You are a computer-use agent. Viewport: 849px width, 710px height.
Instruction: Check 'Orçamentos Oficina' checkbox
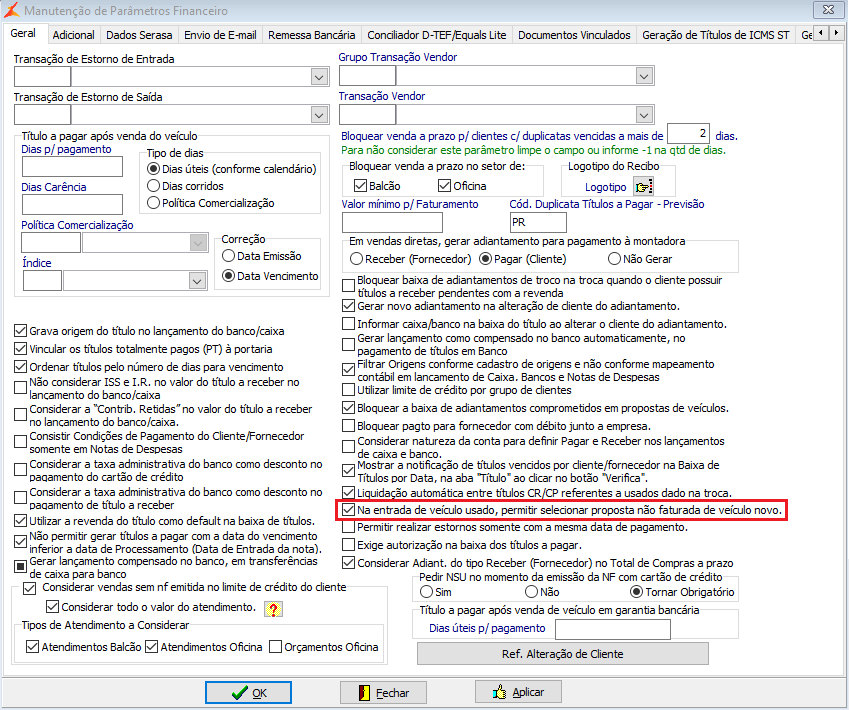point(276,647)
